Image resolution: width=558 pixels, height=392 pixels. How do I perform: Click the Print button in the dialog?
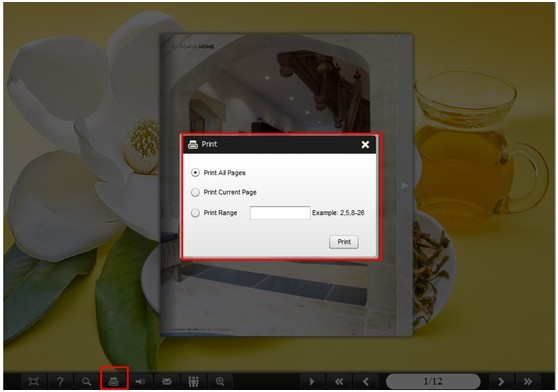tap(344, 242)
